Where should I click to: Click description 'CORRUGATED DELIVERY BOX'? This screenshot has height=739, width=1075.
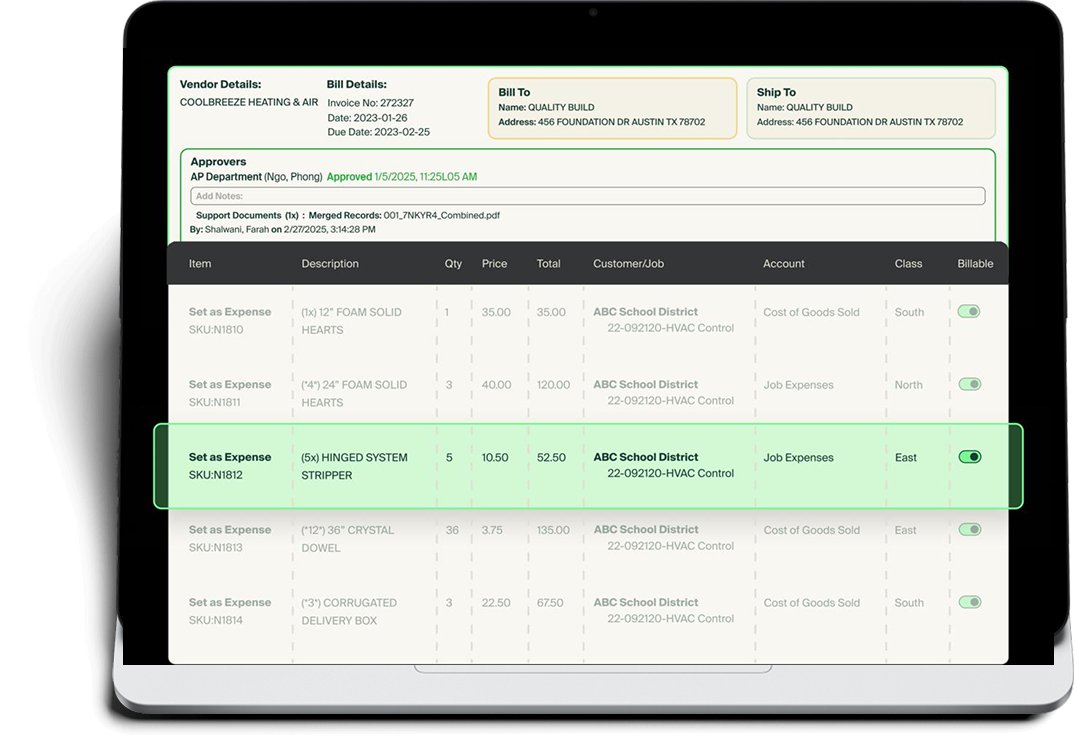(349, 611)
